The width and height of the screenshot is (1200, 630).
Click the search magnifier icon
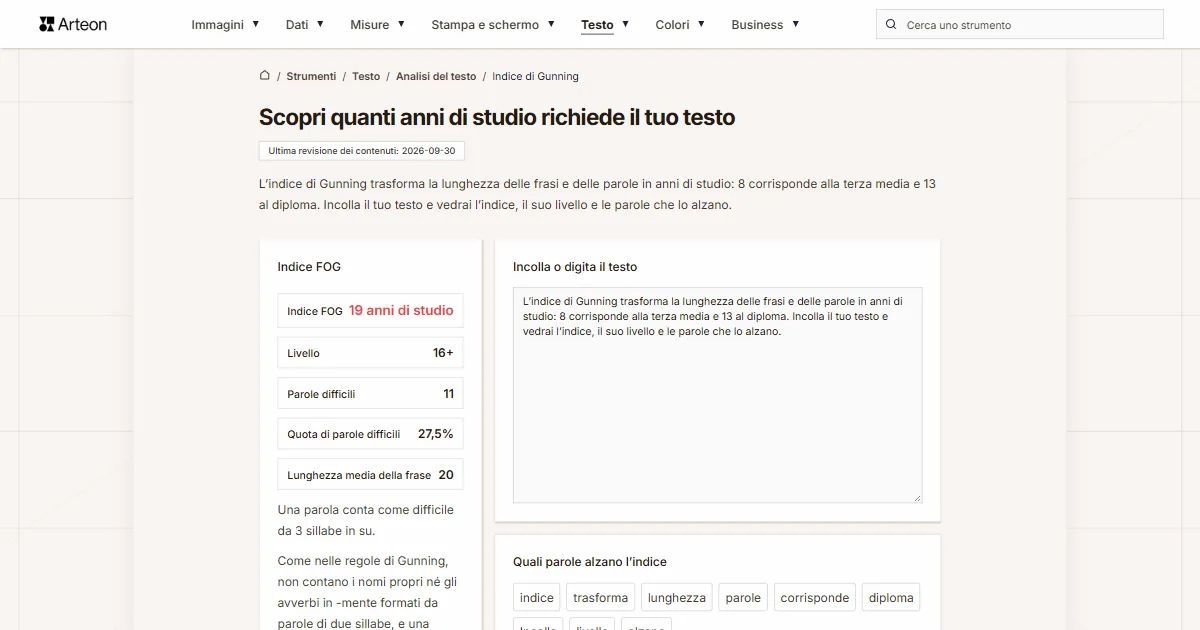tap(891, 24)
